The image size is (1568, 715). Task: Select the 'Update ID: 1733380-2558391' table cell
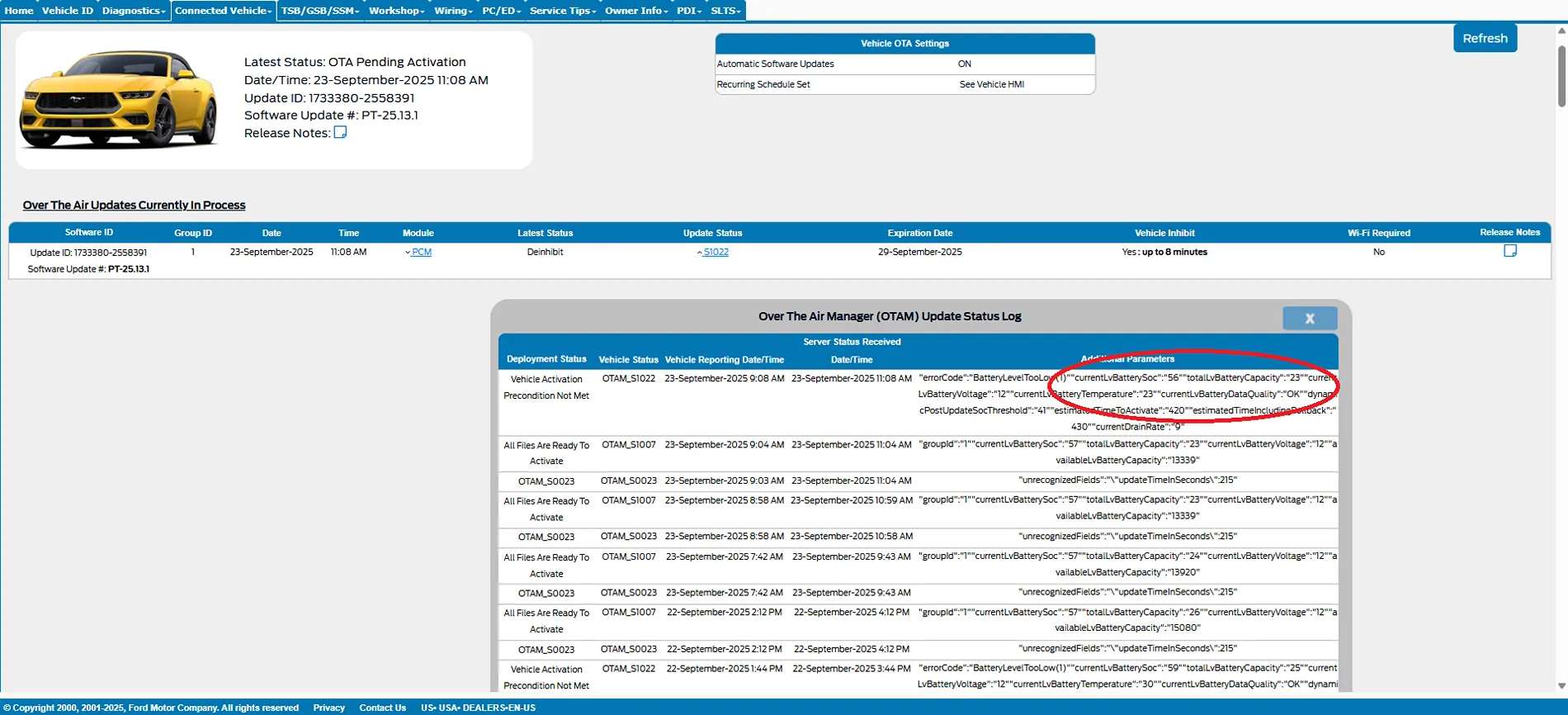88,253
